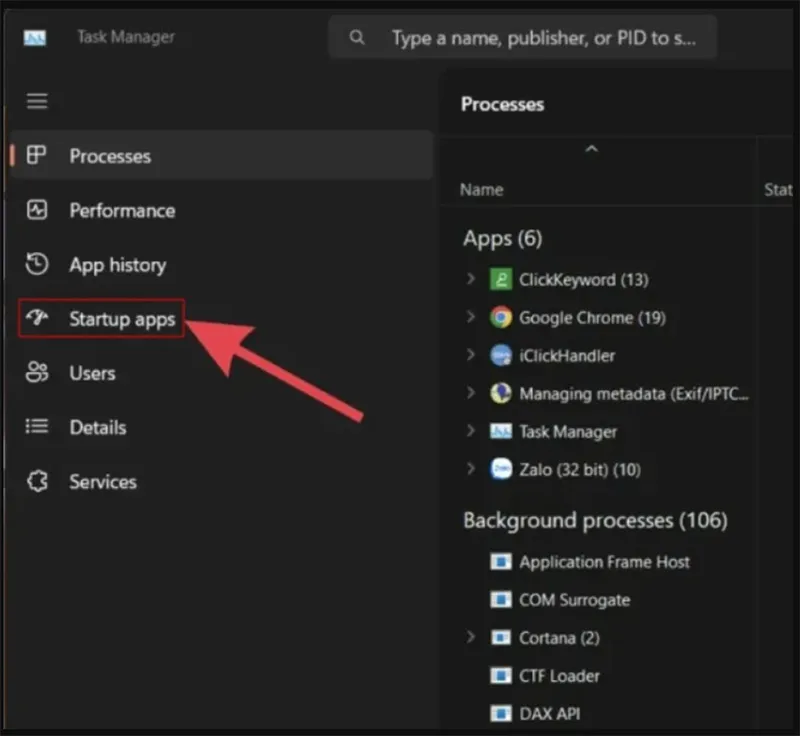Screen dimensions: 800x736
Task: Click the green ClickKeyword app icon
Action: tap(501, 279)
